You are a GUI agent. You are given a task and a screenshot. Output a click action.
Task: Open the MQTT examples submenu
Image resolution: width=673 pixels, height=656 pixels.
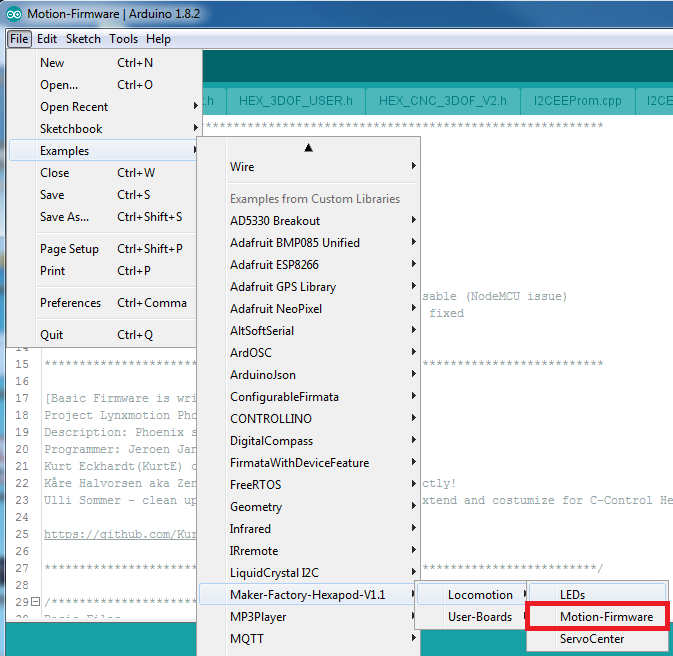click(x=309, y=638)
